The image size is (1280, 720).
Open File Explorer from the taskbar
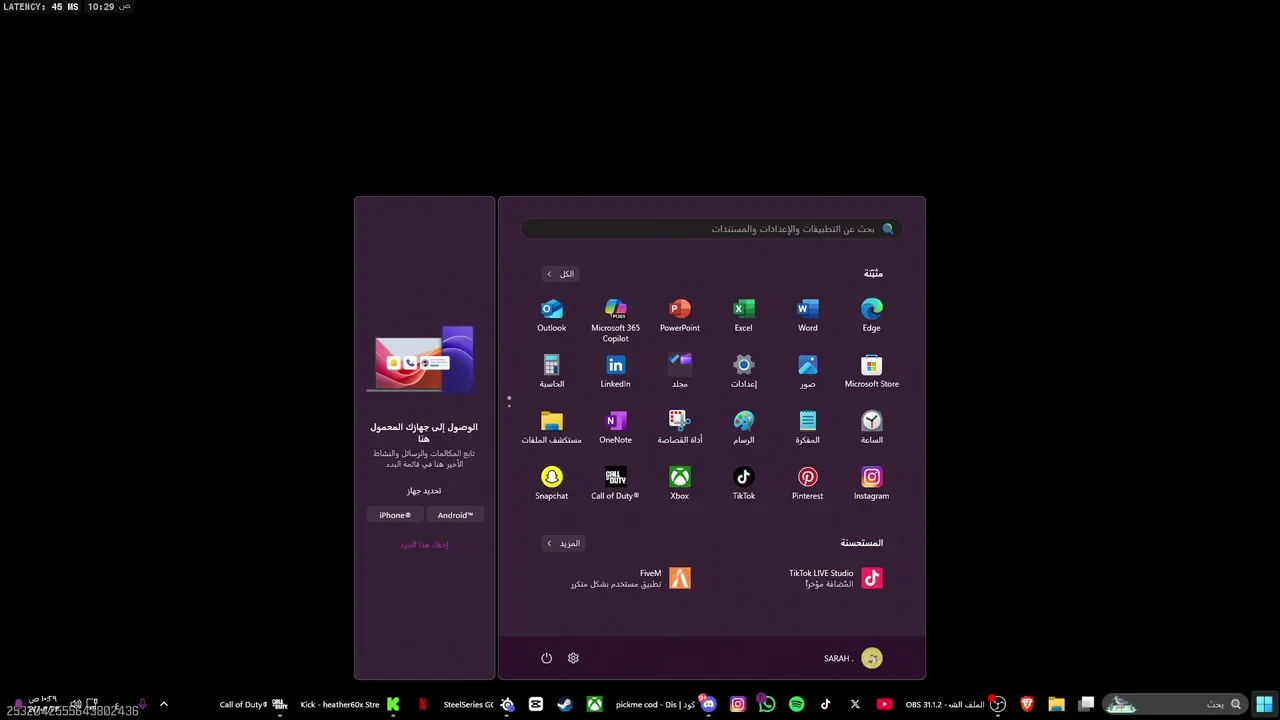[1056, 704]
